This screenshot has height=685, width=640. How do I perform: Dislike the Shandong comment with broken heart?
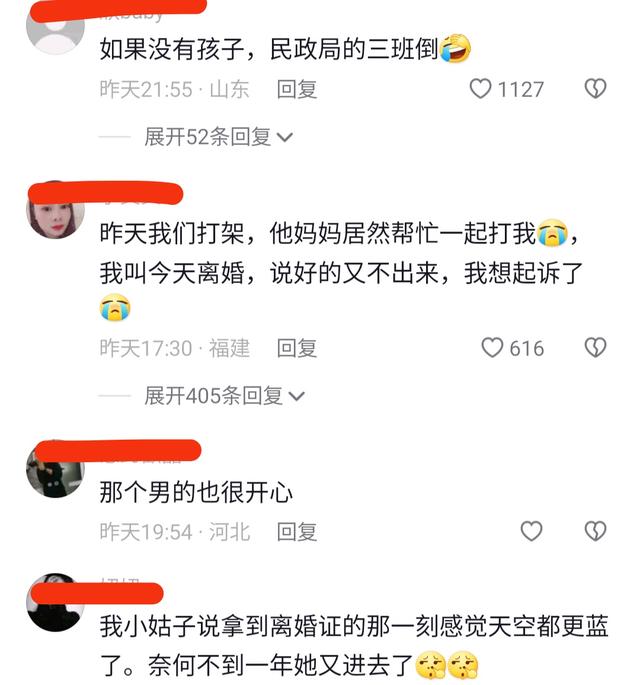[x=595, y=89]
